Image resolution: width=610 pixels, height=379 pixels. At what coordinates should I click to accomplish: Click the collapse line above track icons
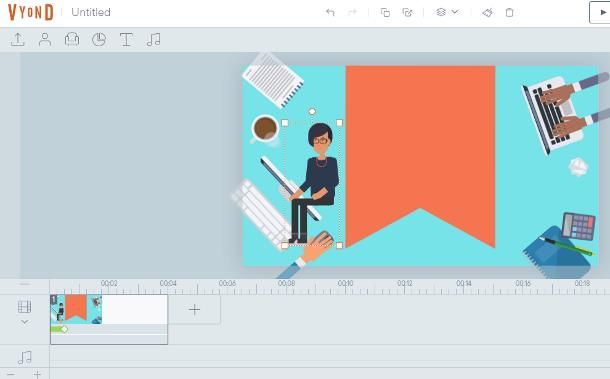pyautogui.click(x=25, y=284)
